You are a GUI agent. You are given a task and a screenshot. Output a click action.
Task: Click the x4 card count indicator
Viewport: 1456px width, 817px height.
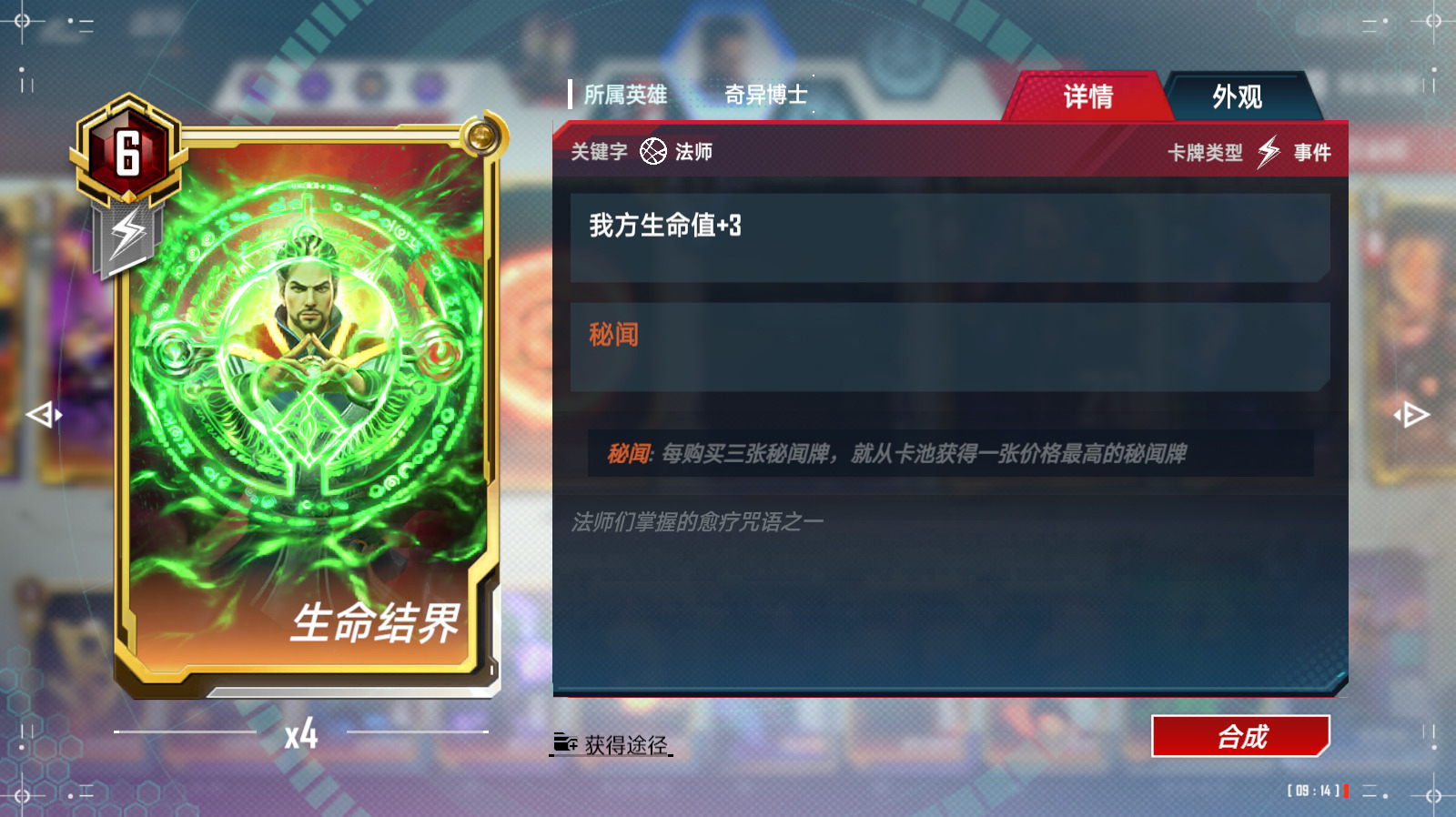(x=301, y=733)
